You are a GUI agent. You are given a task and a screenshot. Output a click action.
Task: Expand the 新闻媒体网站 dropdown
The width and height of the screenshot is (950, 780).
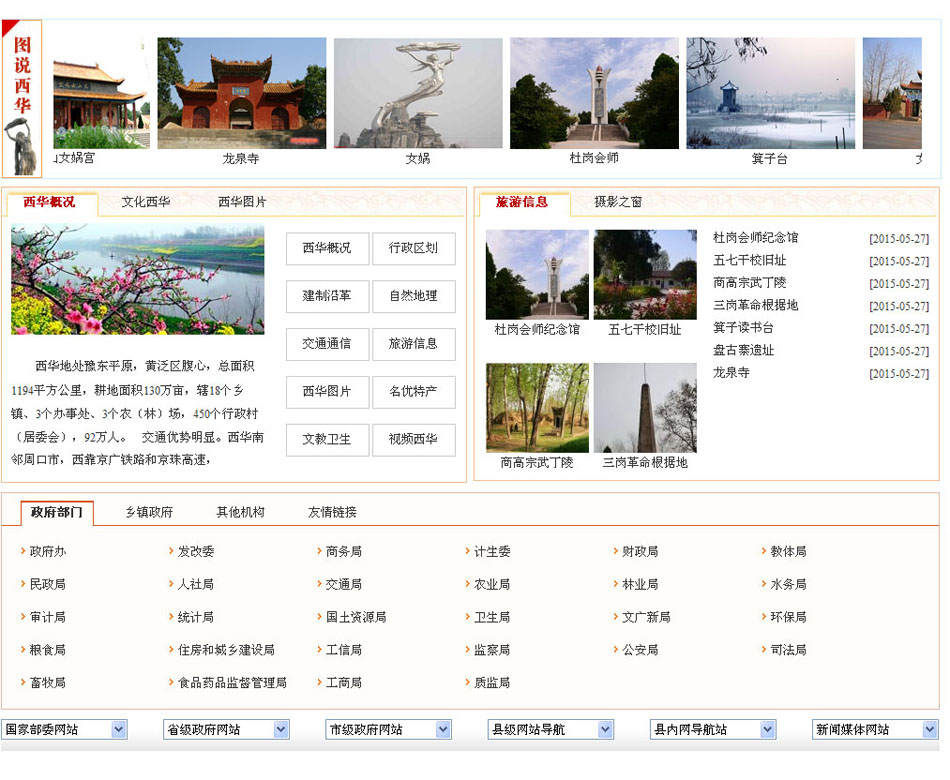[x=875, y=730]
